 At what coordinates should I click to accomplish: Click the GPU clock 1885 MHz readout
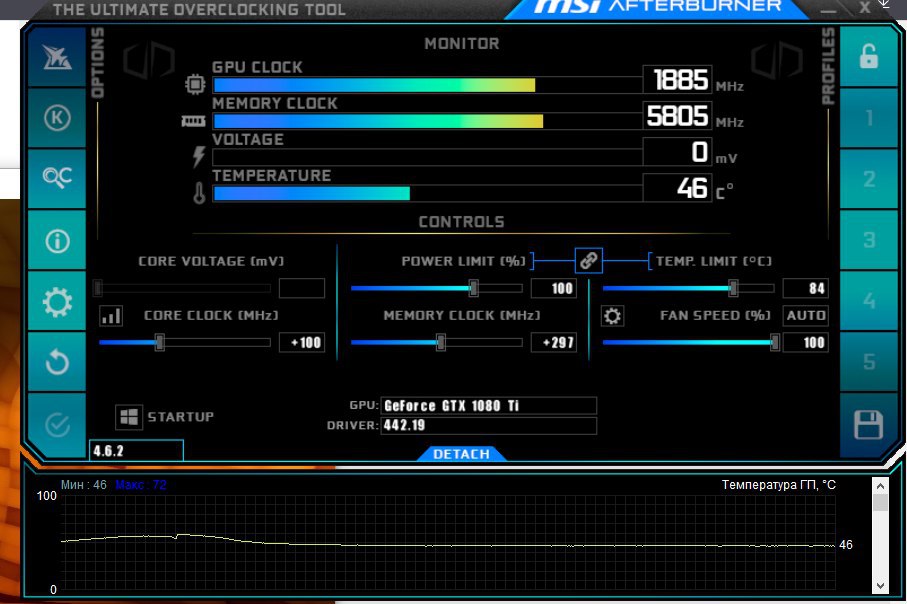(x=677, y=80)
